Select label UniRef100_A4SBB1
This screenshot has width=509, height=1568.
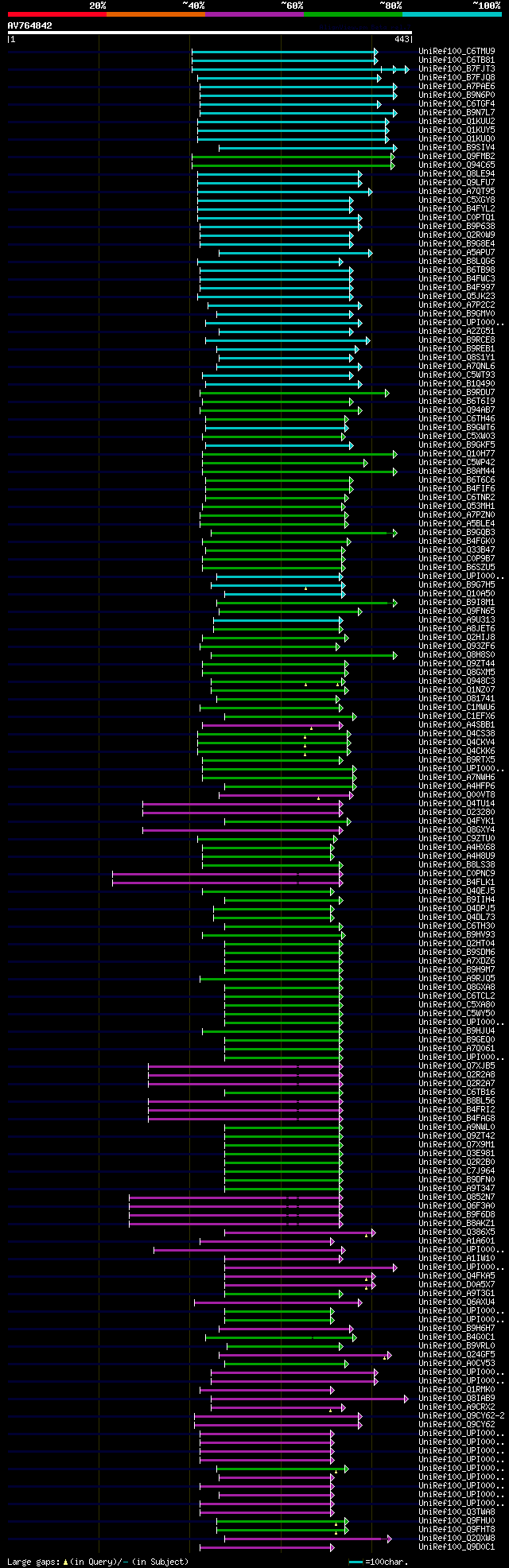point(457,724)
